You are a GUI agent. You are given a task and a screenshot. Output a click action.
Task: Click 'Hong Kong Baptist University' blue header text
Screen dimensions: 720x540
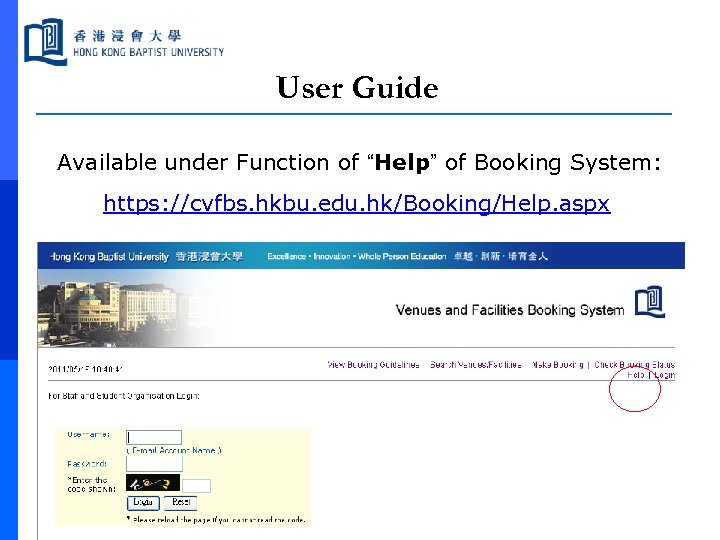(109, 256)
